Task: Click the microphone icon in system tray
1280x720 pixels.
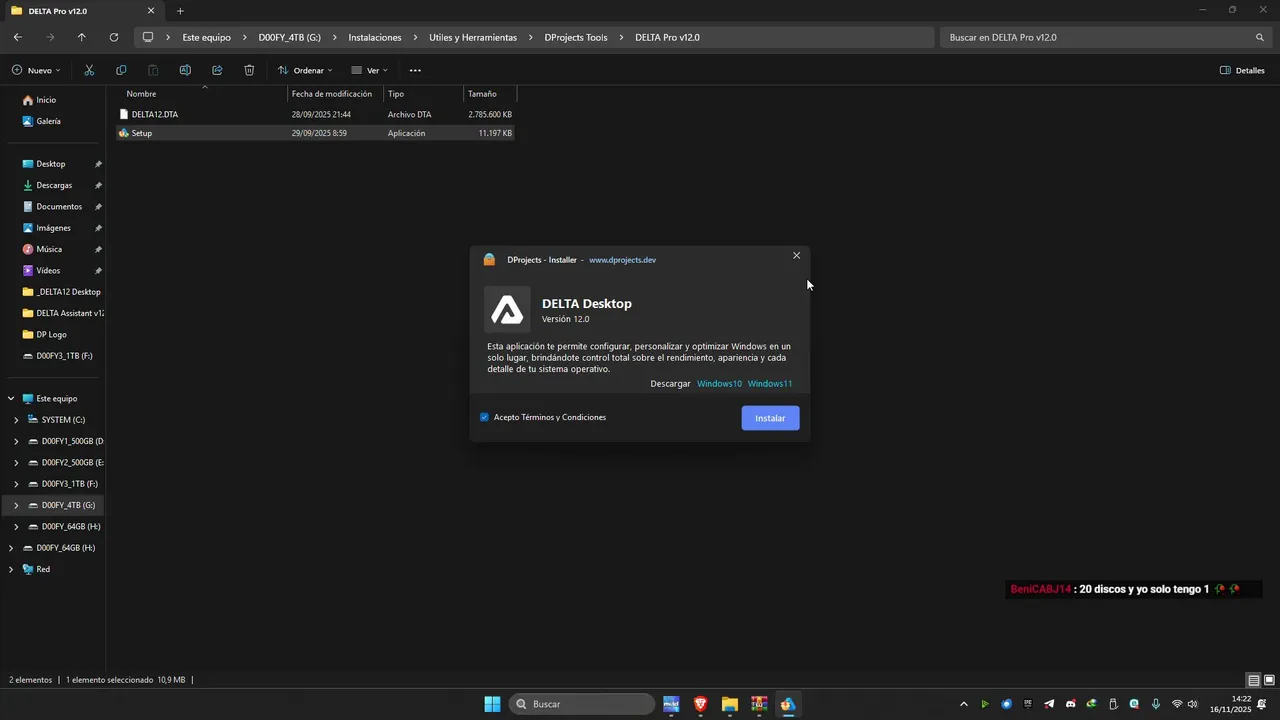Action: (x=1155, y=704)
